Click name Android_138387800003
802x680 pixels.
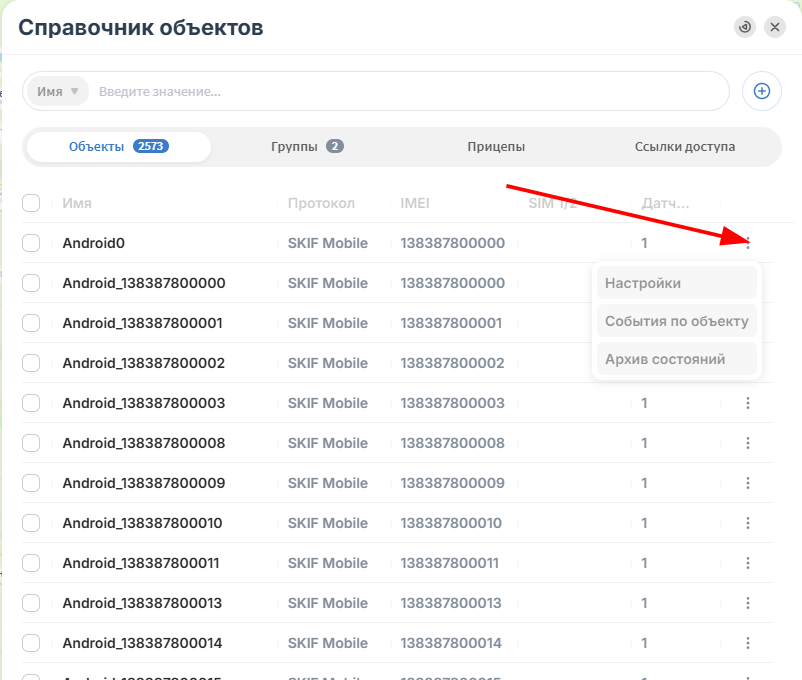point(144,403)
